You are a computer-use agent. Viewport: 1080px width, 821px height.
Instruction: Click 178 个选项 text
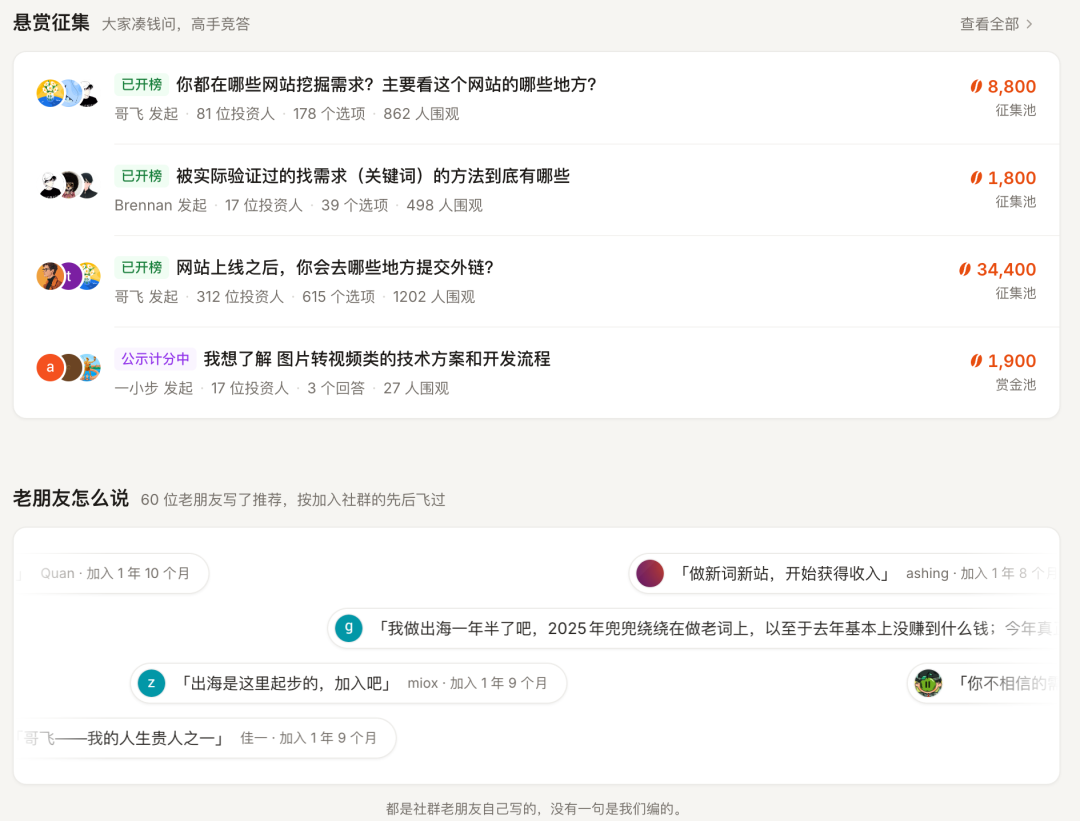coord(329,114)
